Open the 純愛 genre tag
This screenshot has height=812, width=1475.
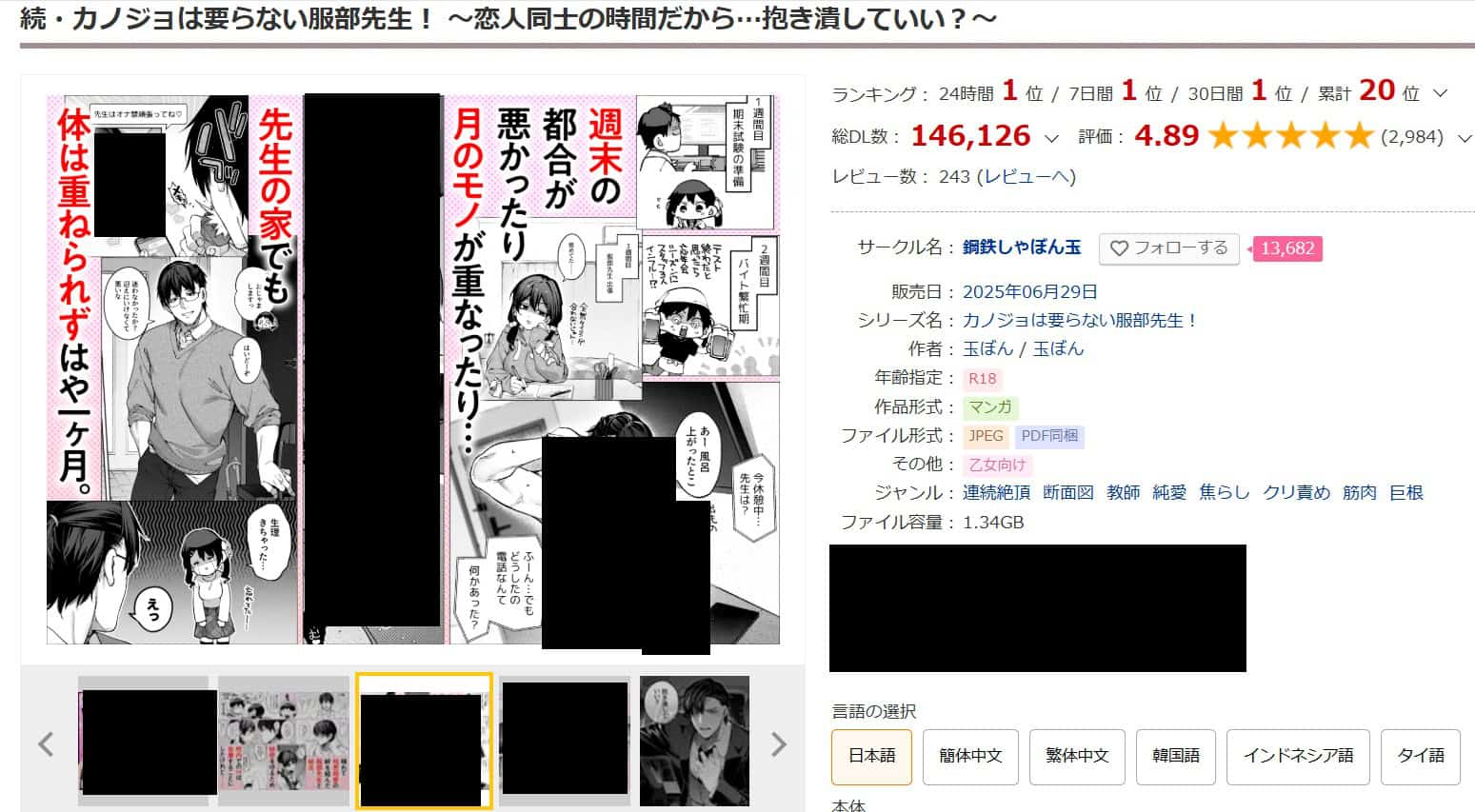click(x=1169, y=492)
